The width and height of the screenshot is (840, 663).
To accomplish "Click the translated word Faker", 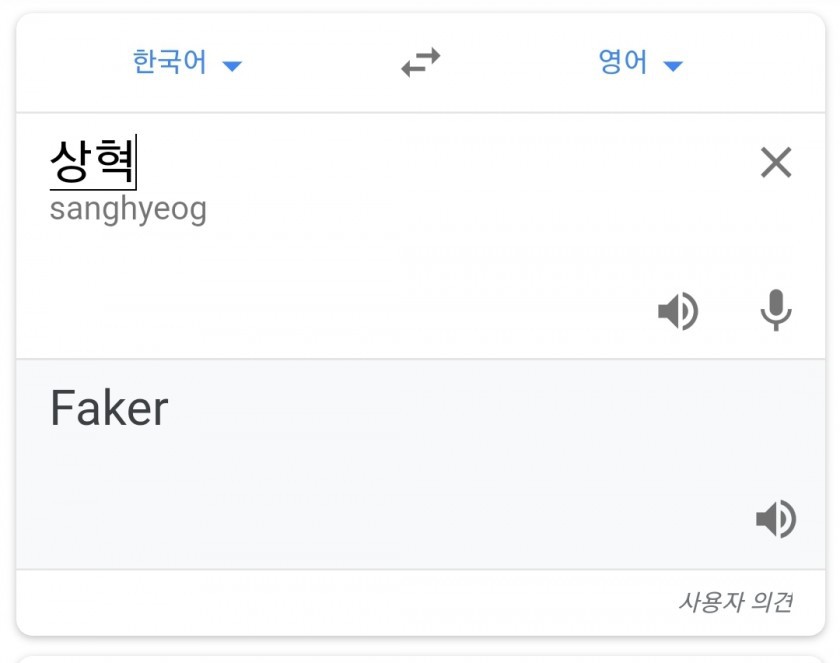I will click(x=109, y=408).
